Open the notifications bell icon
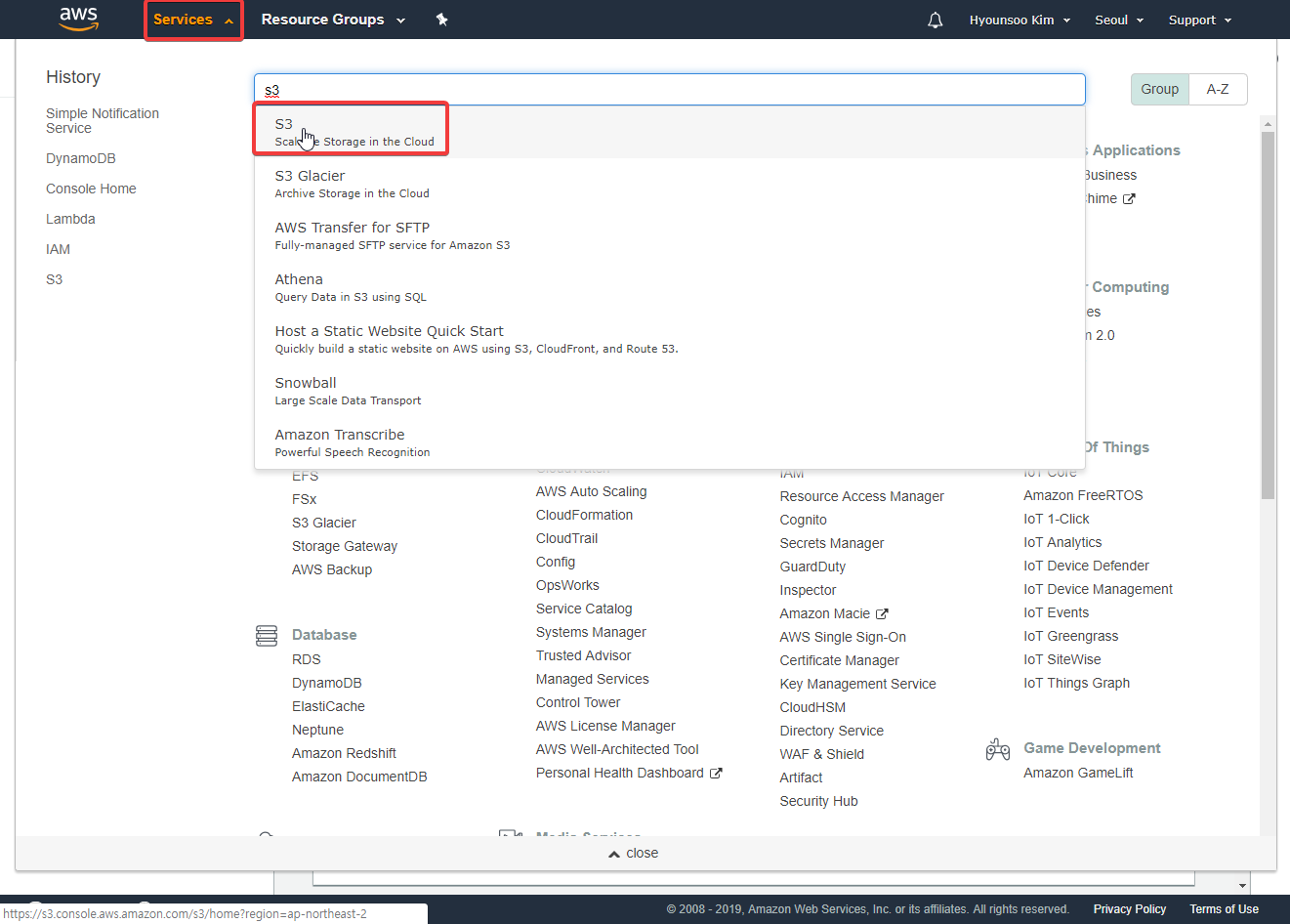This screenshot has width=1290, height=924. pyautogui.click(x=936, y=20)
